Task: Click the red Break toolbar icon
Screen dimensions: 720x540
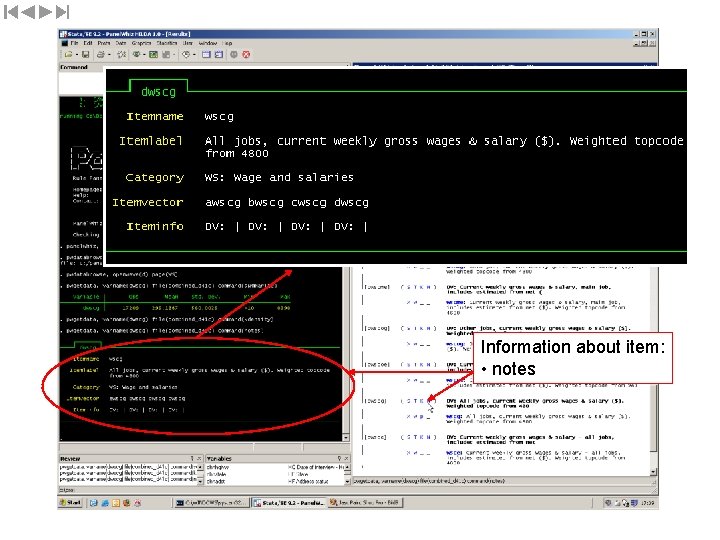Action: 247,55
